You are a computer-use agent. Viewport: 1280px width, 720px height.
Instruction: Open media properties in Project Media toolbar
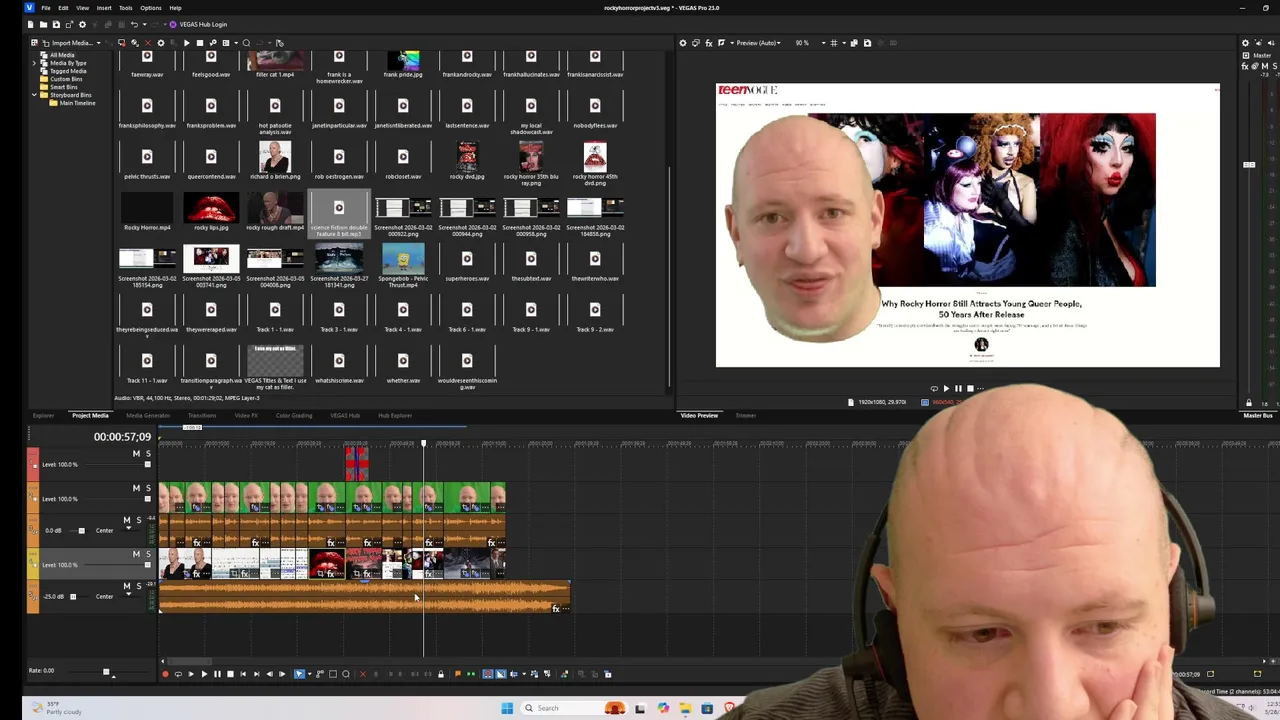click(x=161, y=43)
